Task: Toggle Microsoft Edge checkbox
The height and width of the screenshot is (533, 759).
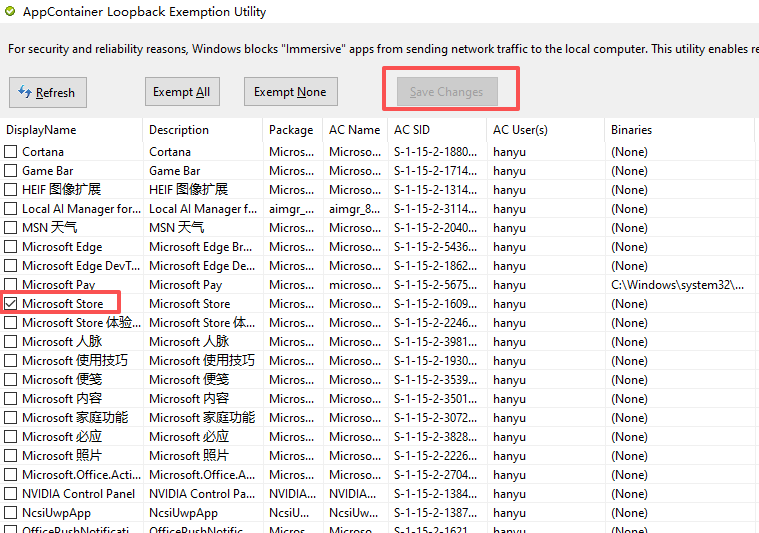Action: [x=10, y=246]
